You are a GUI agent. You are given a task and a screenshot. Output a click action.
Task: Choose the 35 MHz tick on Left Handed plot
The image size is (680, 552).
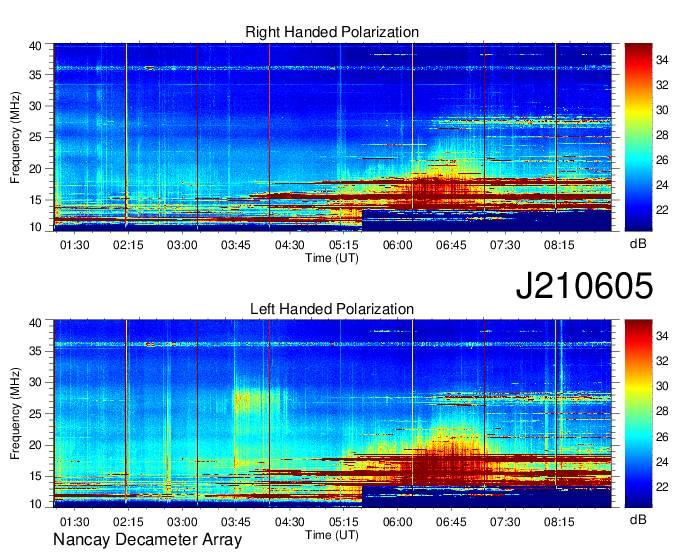(36, 351)
